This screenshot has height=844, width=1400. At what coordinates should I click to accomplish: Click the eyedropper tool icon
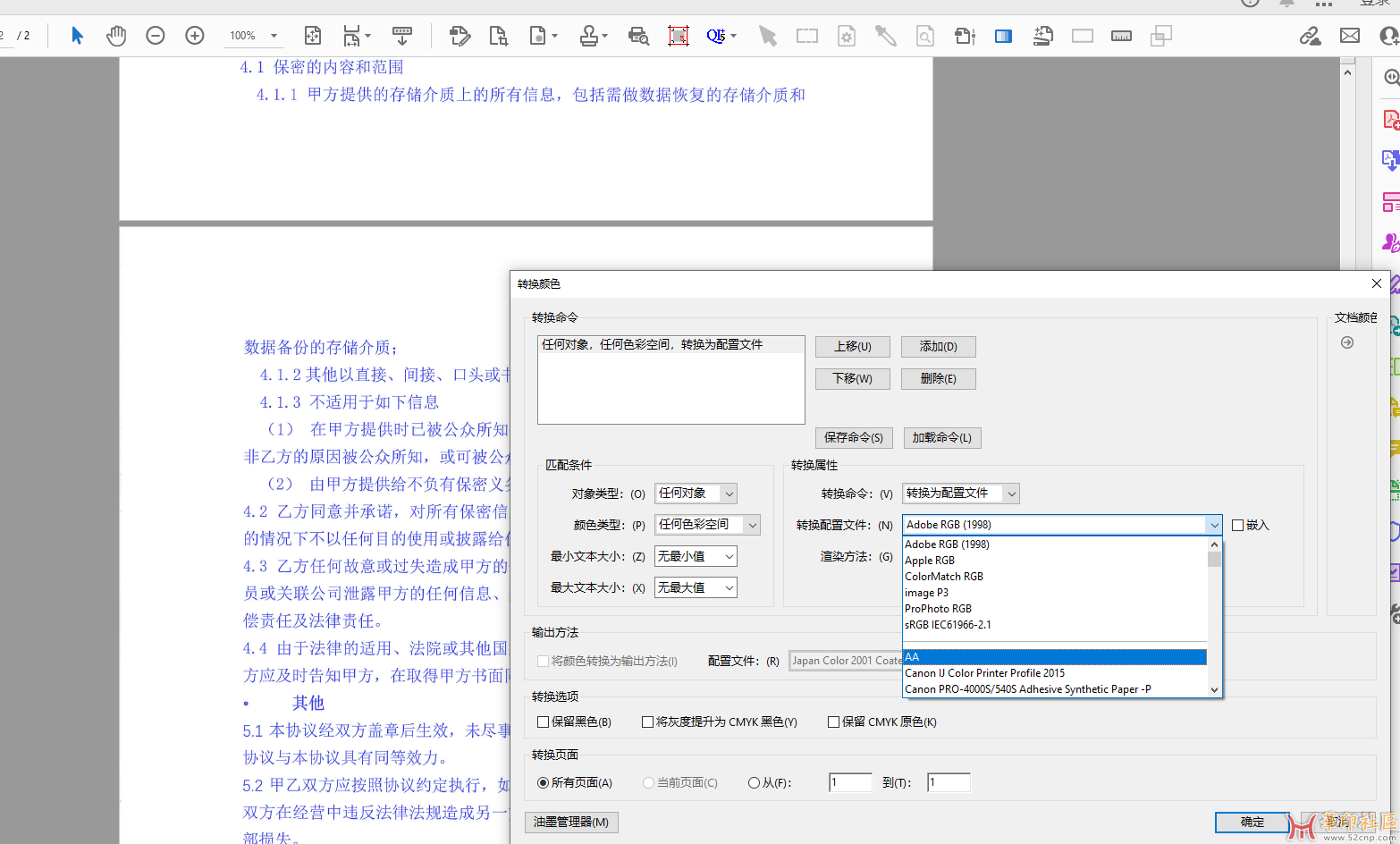pos(885,36)
